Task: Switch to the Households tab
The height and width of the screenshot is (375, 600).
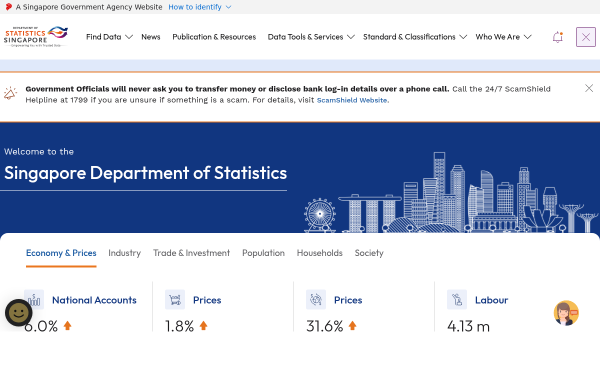Action: tap(320, 253)
